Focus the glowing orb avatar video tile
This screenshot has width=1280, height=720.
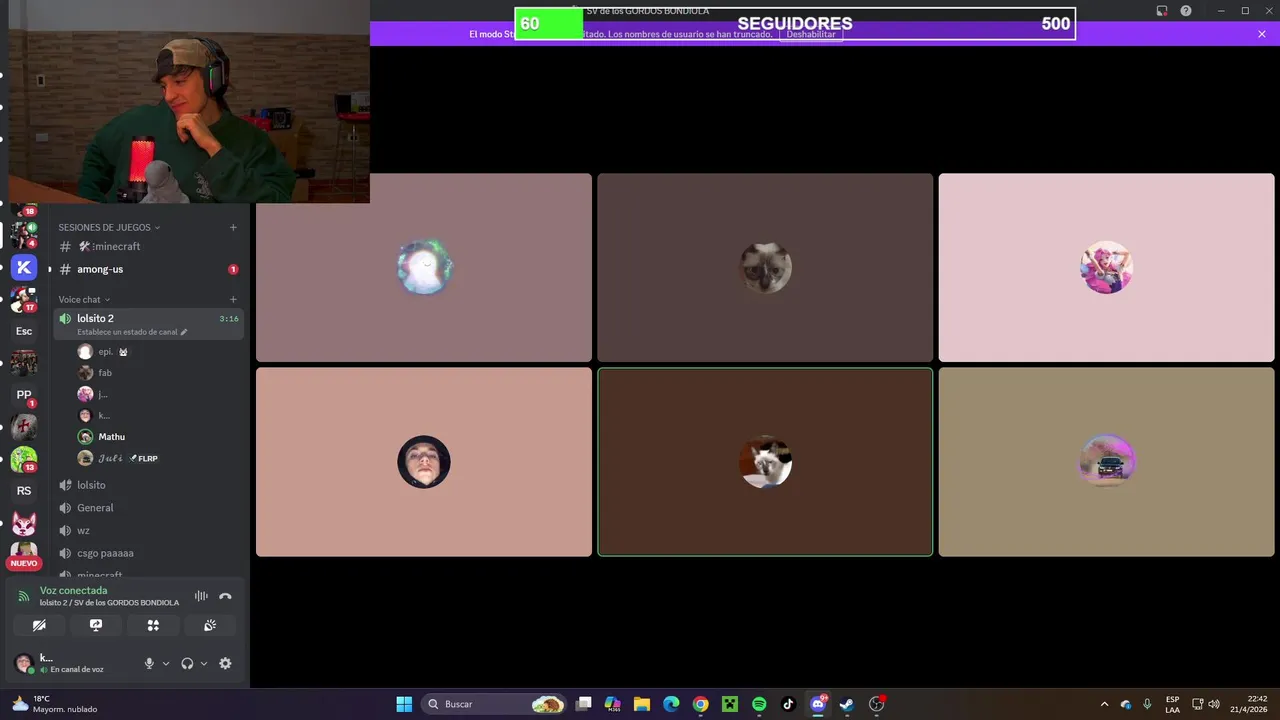tap(424, 268)
